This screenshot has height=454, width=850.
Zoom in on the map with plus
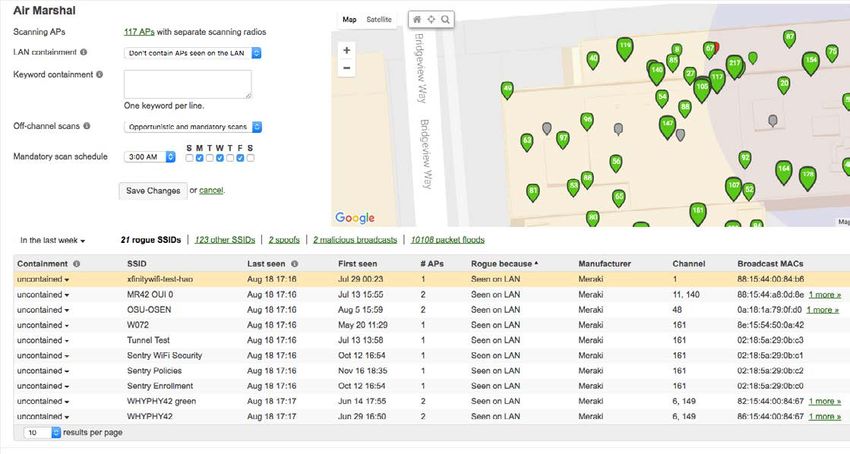[x=346, y=50]
